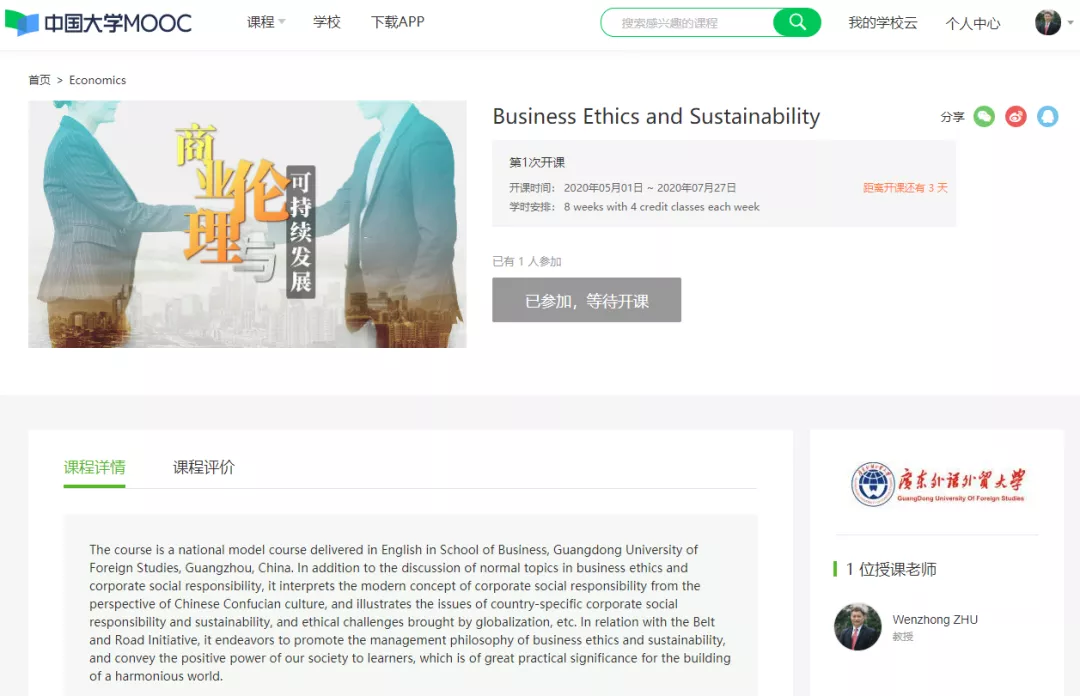Click the green search magnifier button
1080x696 pixels.
coord(797,22)
